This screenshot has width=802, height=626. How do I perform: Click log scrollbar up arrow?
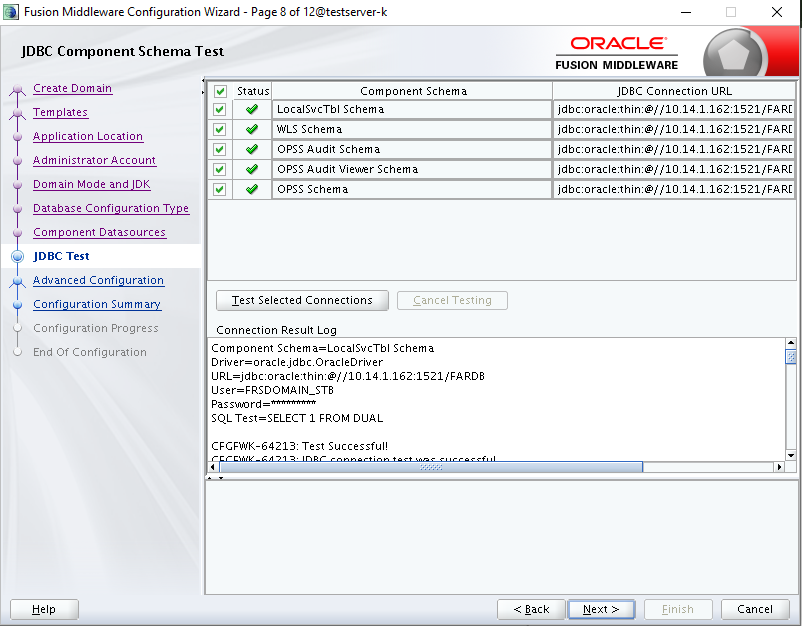click(x=791, y=343)
